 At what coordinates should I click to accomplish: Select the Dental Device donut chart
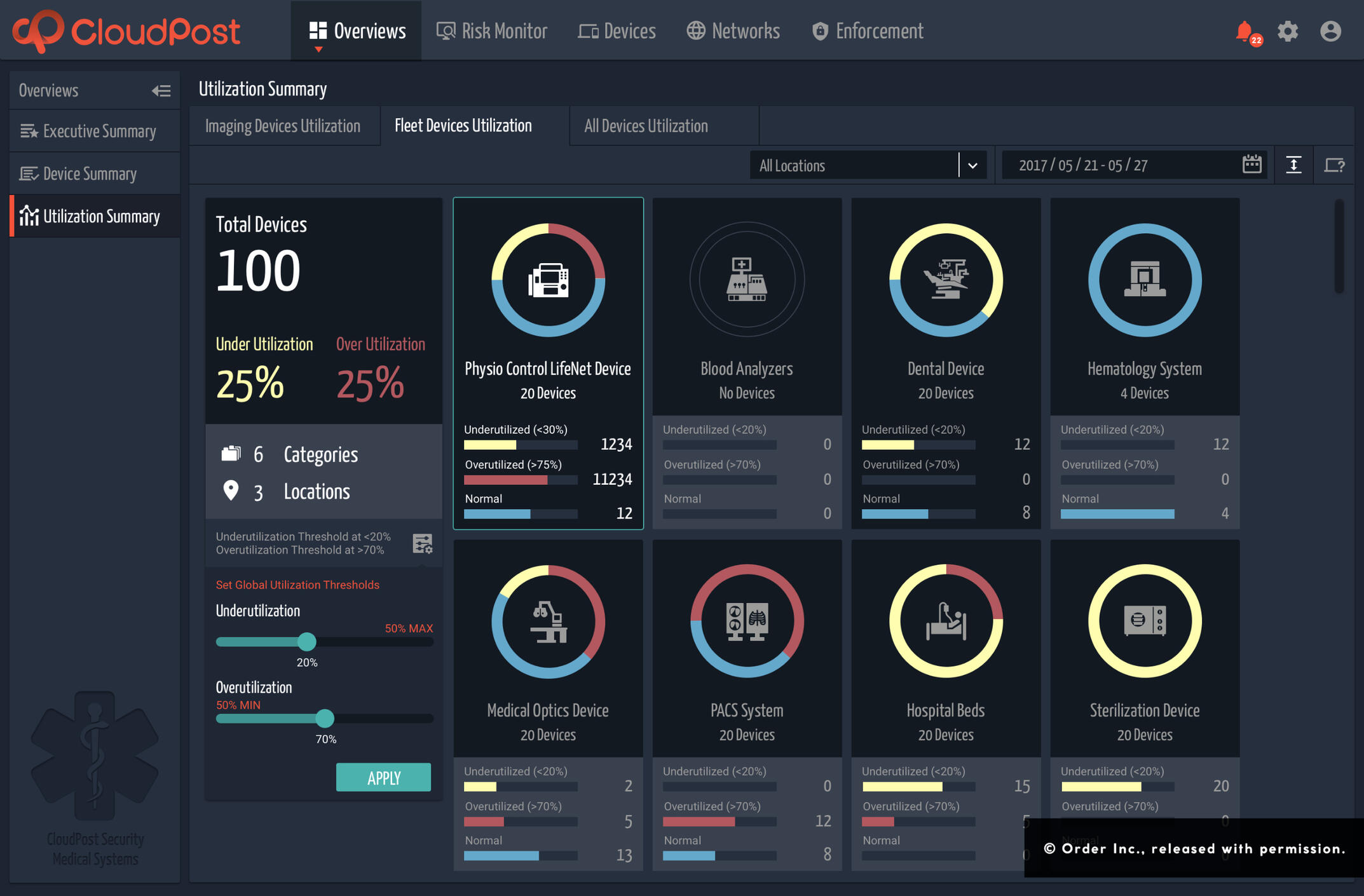[945, 280]
